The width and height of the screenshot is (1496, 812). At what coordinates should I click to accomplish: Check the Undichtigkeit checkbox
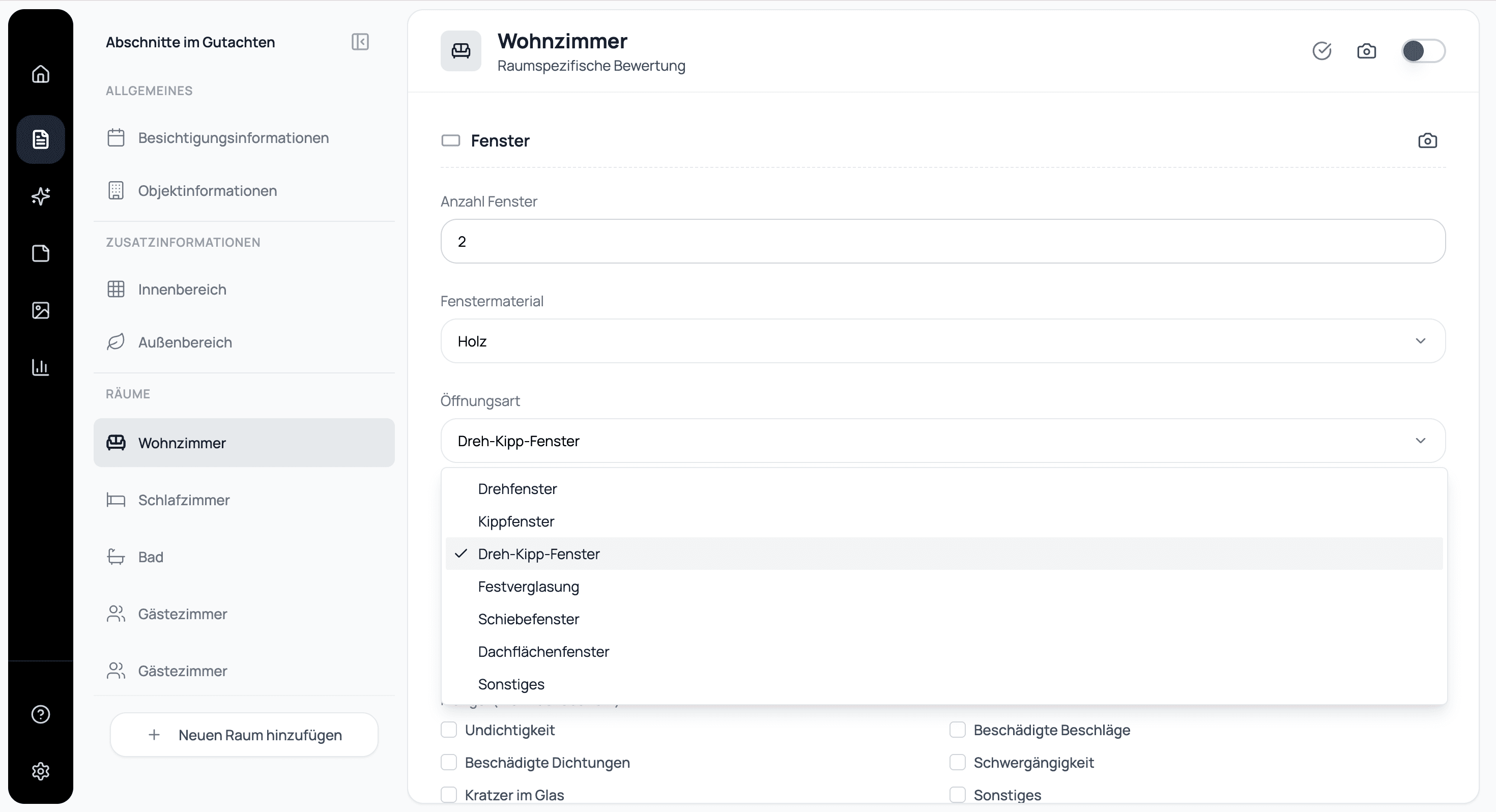click(449, 730)
